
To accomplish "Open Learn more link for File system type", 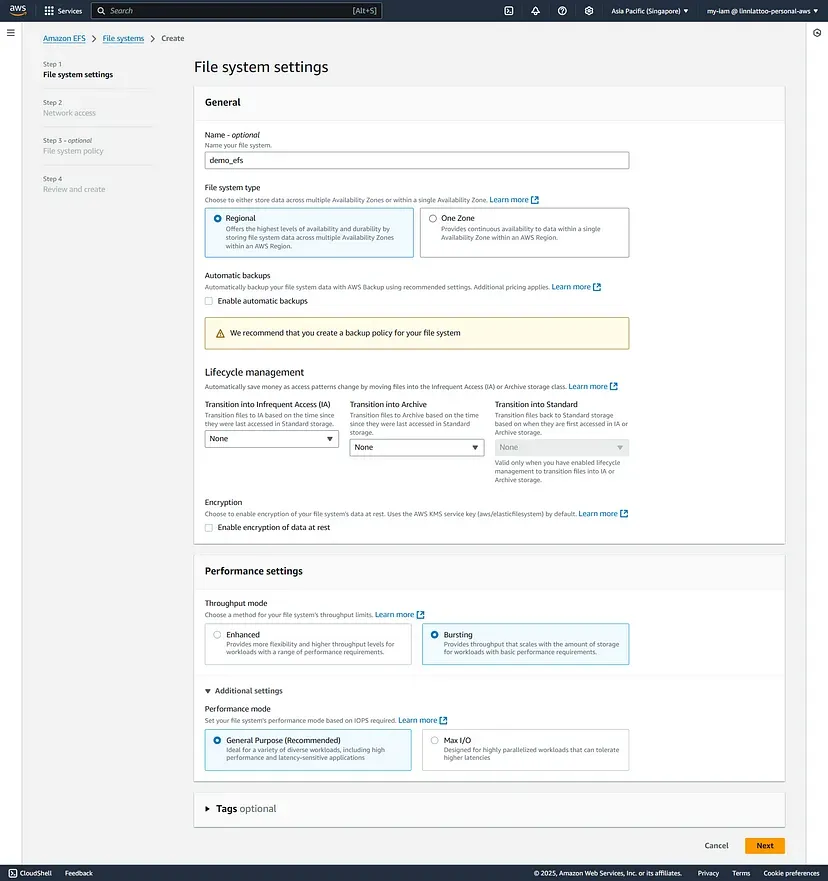I will click(509, 200).
